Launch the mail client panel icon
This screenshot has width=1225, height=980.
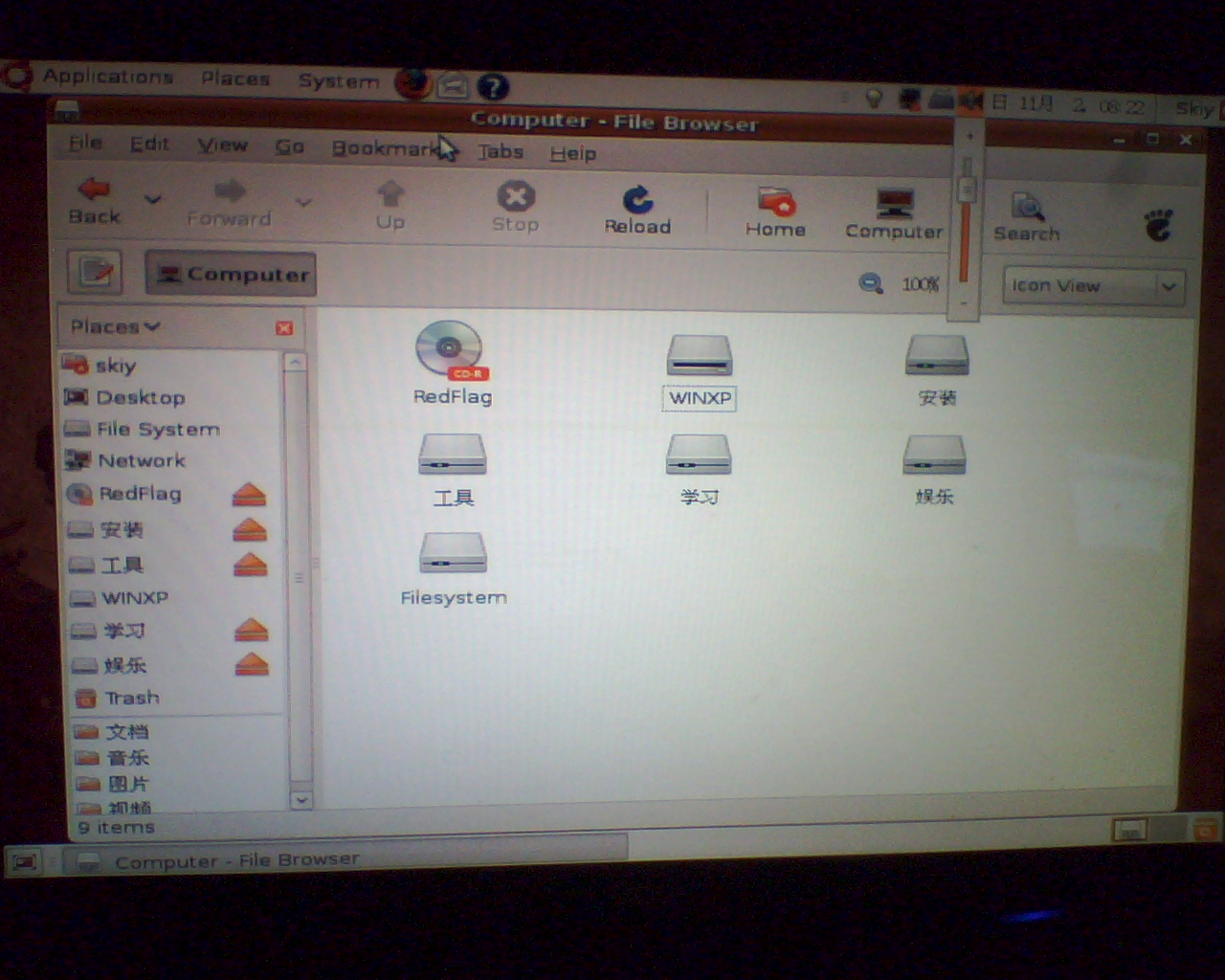(454, 86)
